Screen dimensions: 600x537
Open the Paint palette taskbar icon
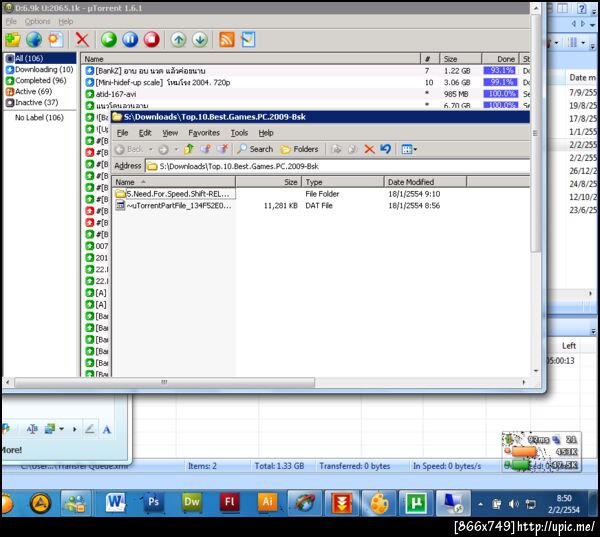point(379,502)
